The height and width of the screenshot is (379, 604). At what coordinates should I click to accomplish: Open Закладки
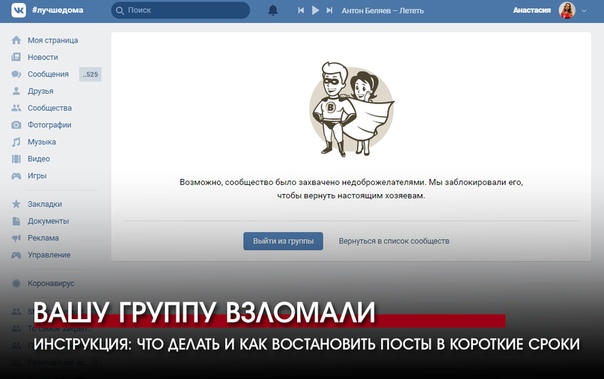coord(45,204)
